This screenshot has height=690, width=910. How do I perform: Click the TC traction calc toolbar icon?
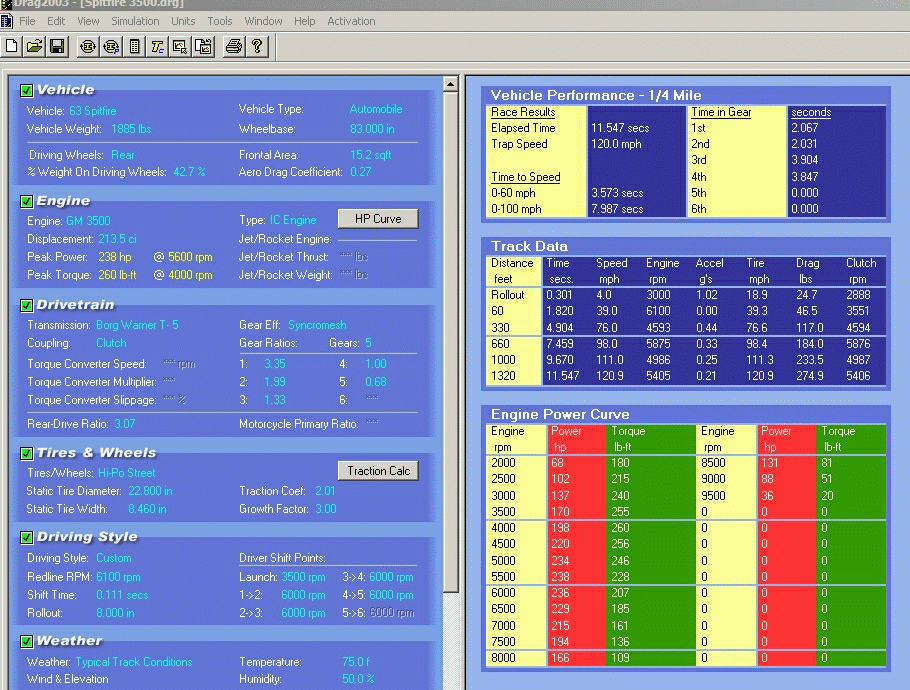[157, 46]
